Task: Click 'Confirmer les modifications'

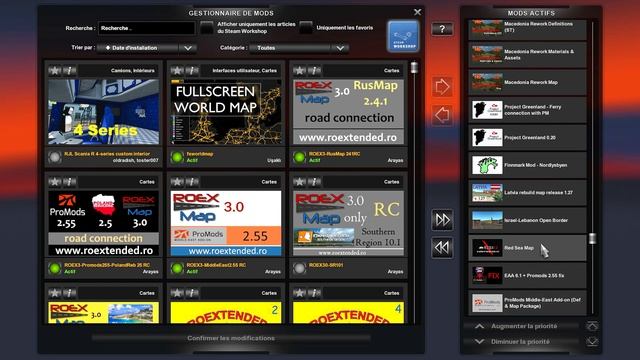Action: tap(231, 338)
